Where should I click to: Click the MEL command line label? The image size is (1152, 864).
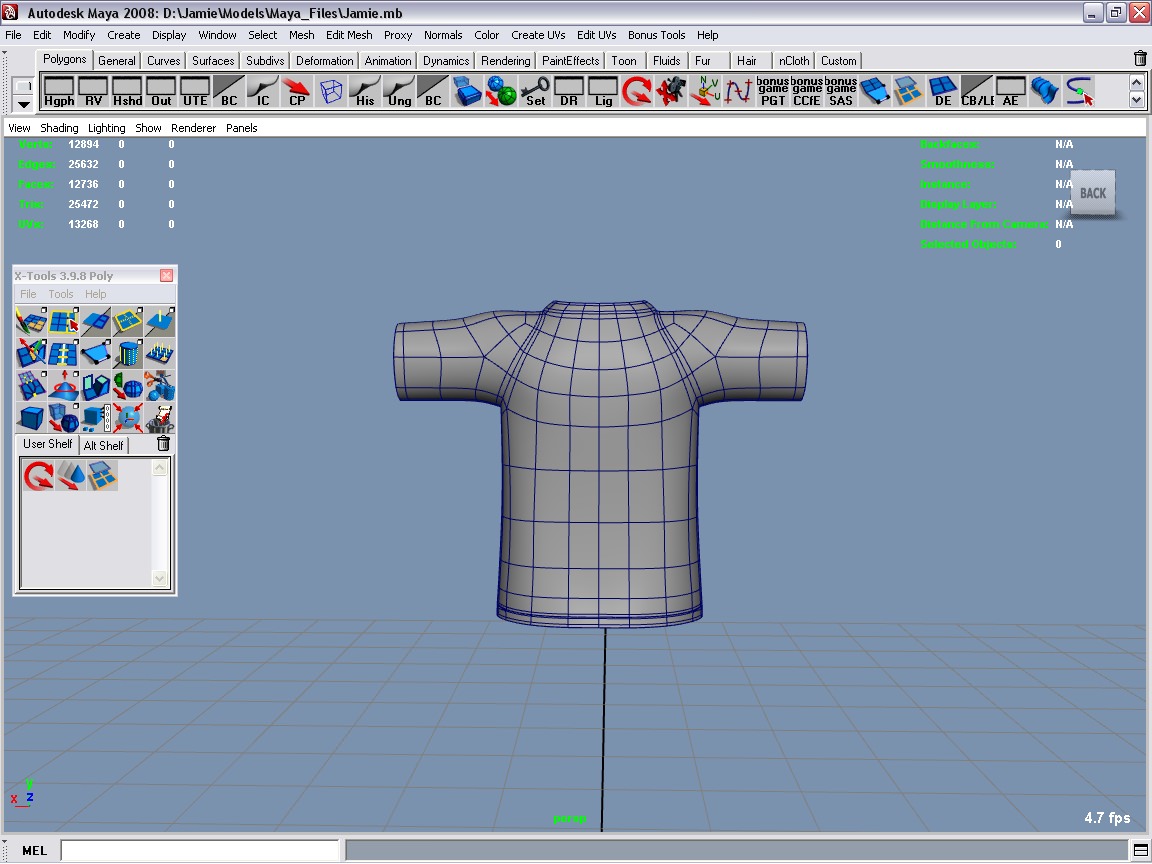pos(34,851)
